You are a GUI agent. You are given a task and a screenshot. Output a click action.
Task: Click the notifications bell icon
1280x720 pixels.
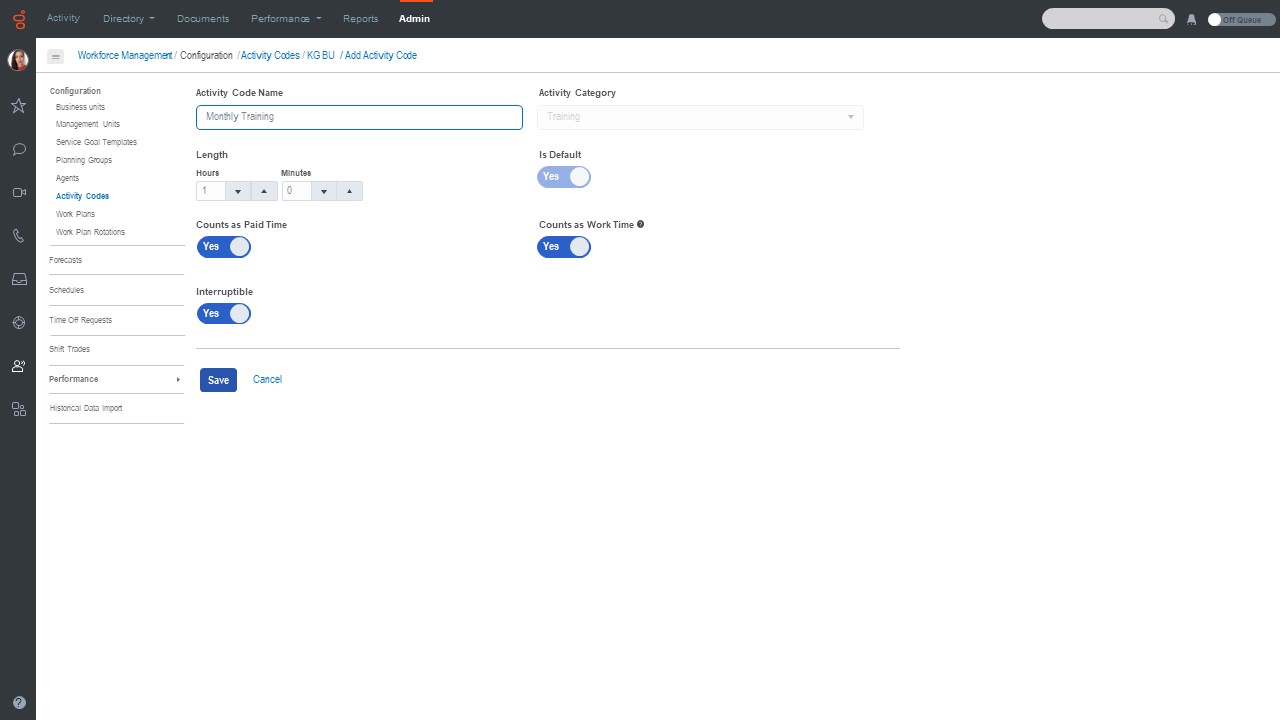point(1191,19)
